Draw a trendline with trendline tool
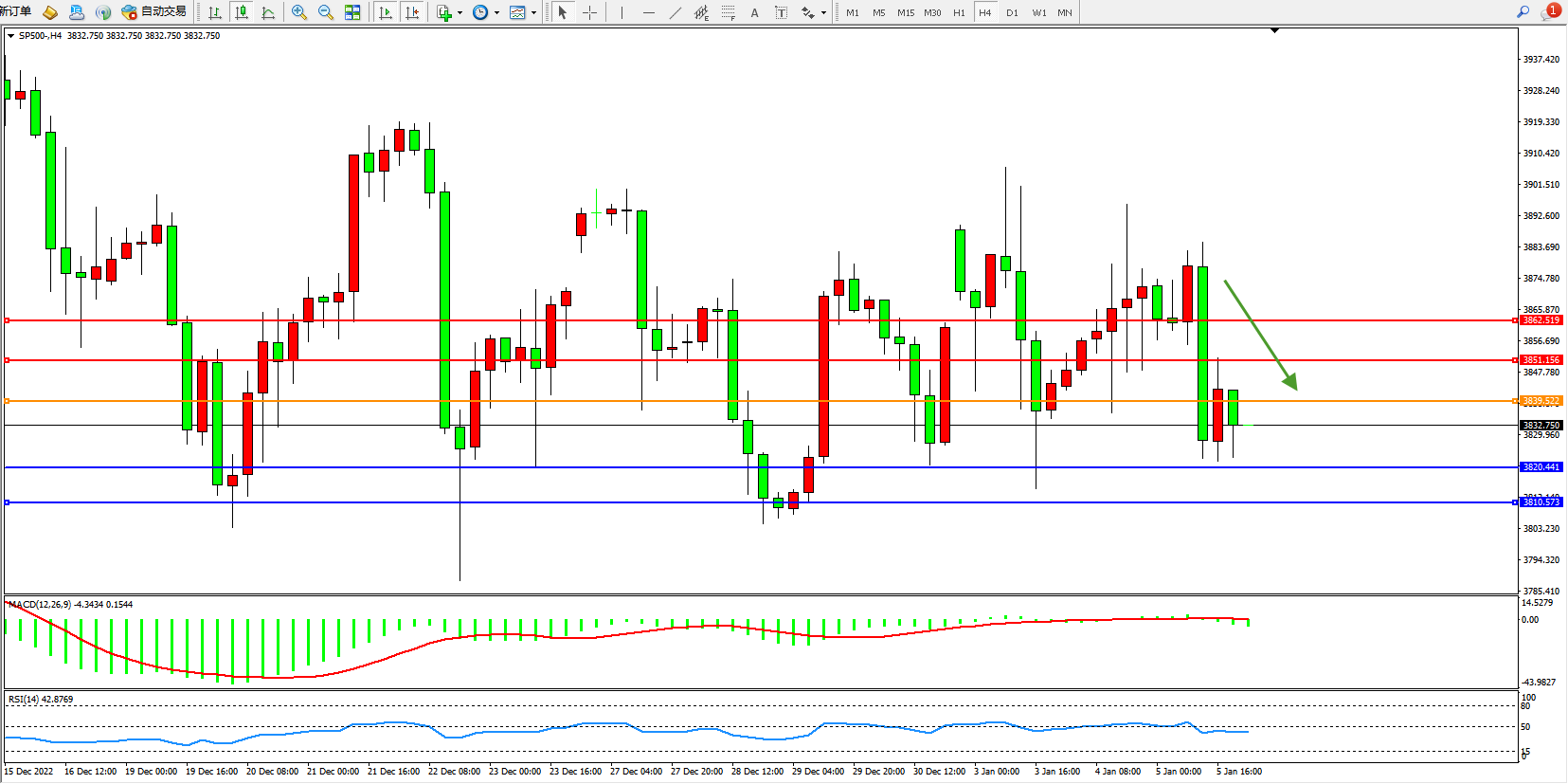 point(675,12)
